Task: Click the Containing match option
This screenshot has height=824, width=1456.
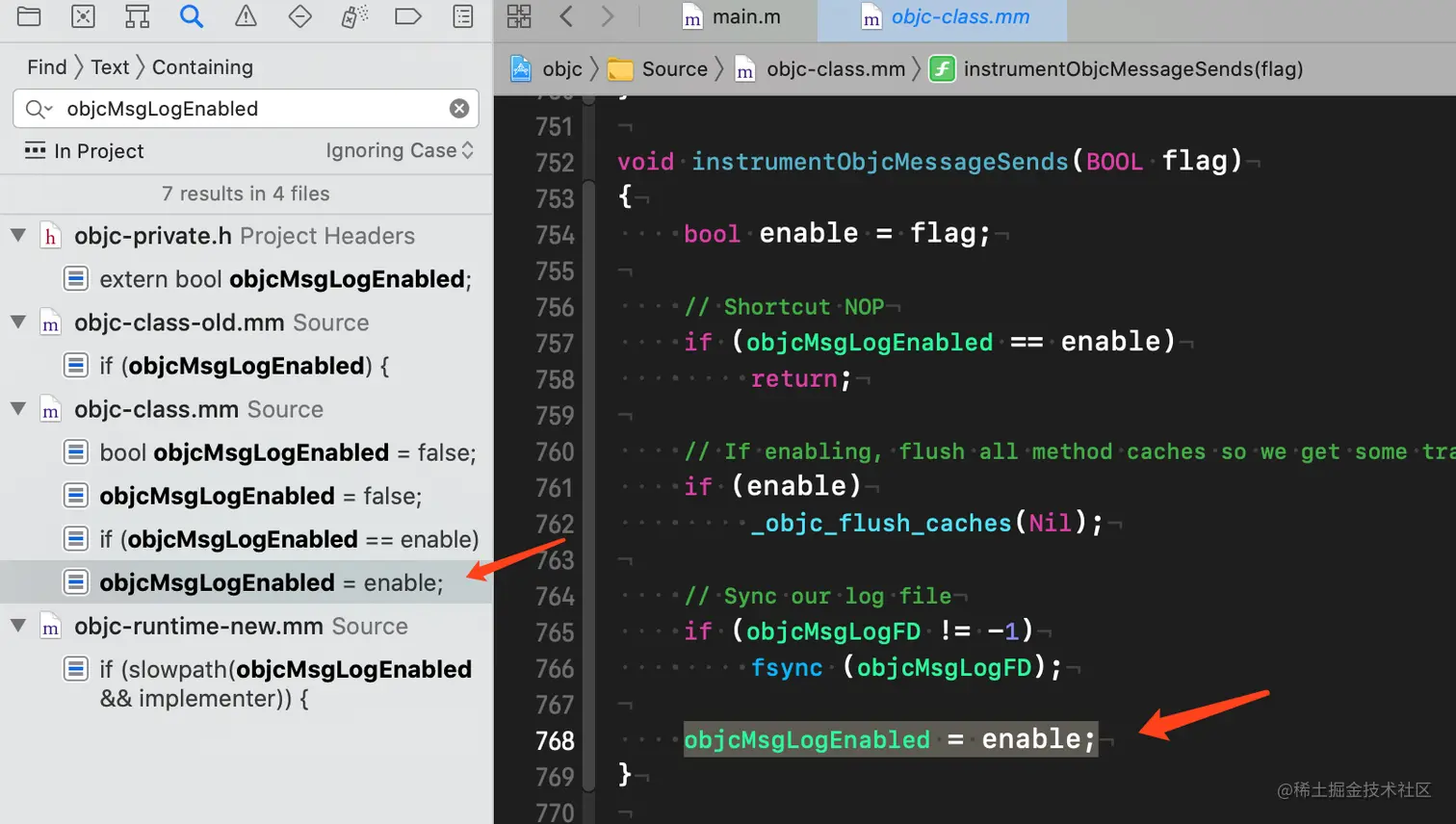Action: 202,67
